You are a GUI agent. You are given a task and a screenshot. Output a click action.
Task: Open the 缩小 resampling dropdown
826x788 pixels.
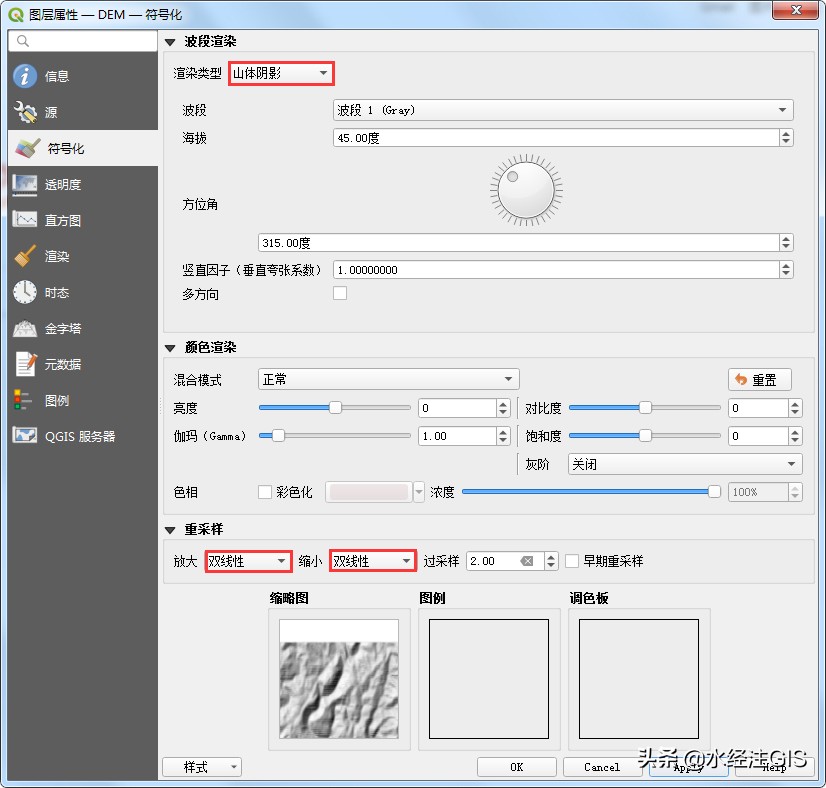click(x=372, y=561)
